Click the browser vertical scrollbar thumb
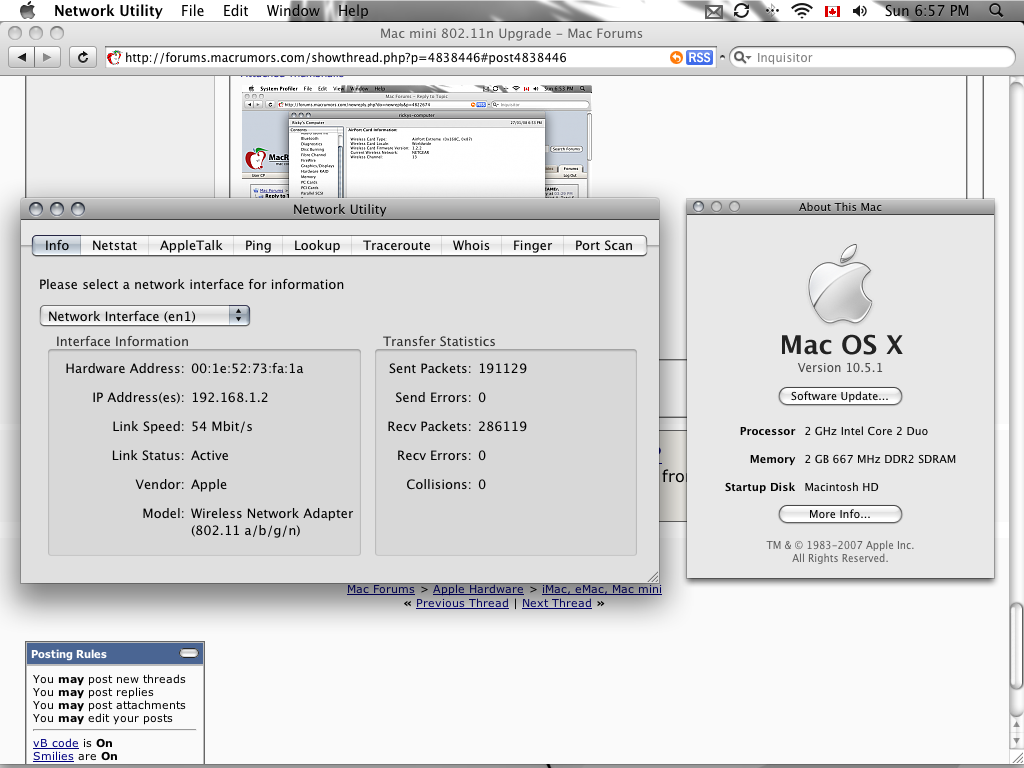The height and width of the screenshot is (768, 1024). click(1016, 647)
